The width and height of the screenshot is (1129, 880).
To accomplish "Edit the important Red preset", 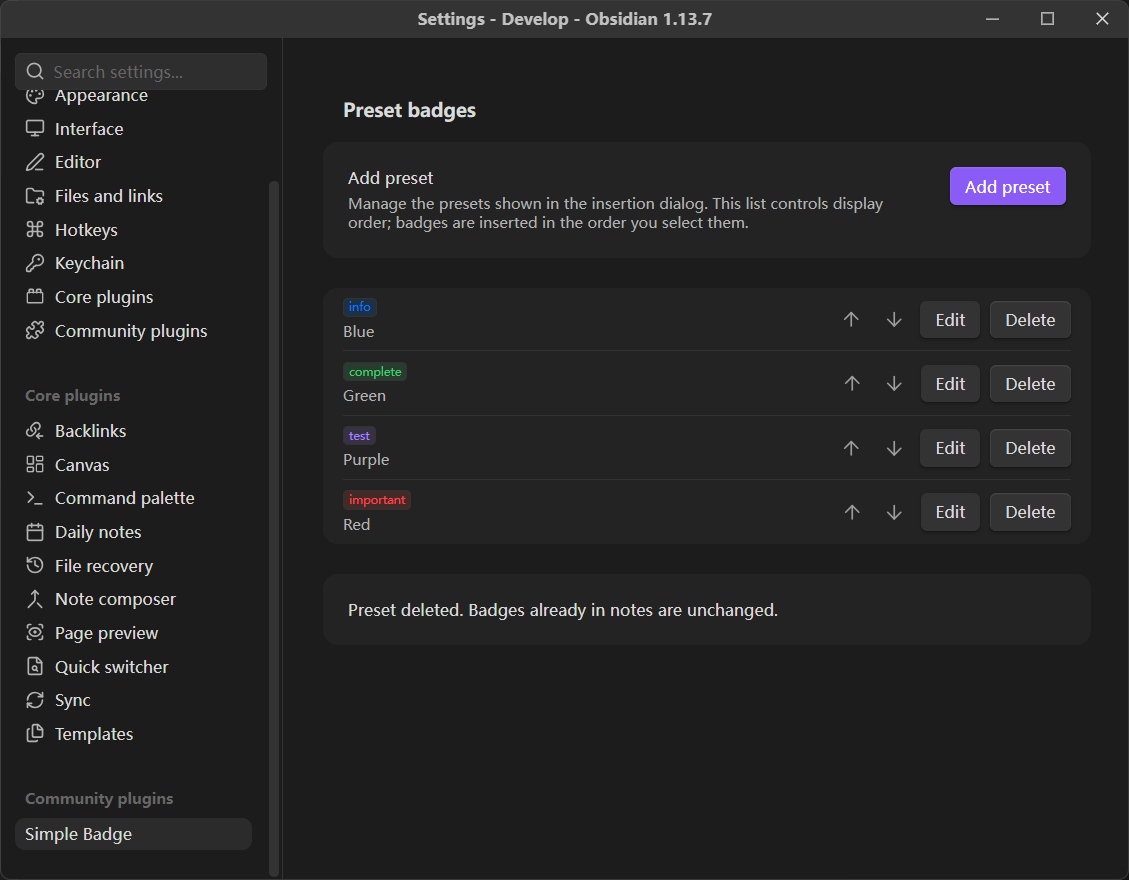I will (950, 512).
